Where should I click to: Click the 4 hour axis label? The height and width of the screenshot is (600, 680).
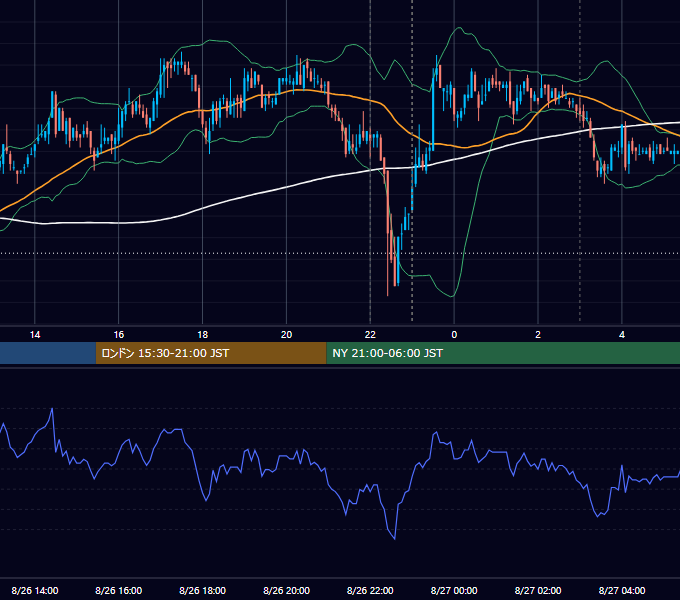[622, 335]
